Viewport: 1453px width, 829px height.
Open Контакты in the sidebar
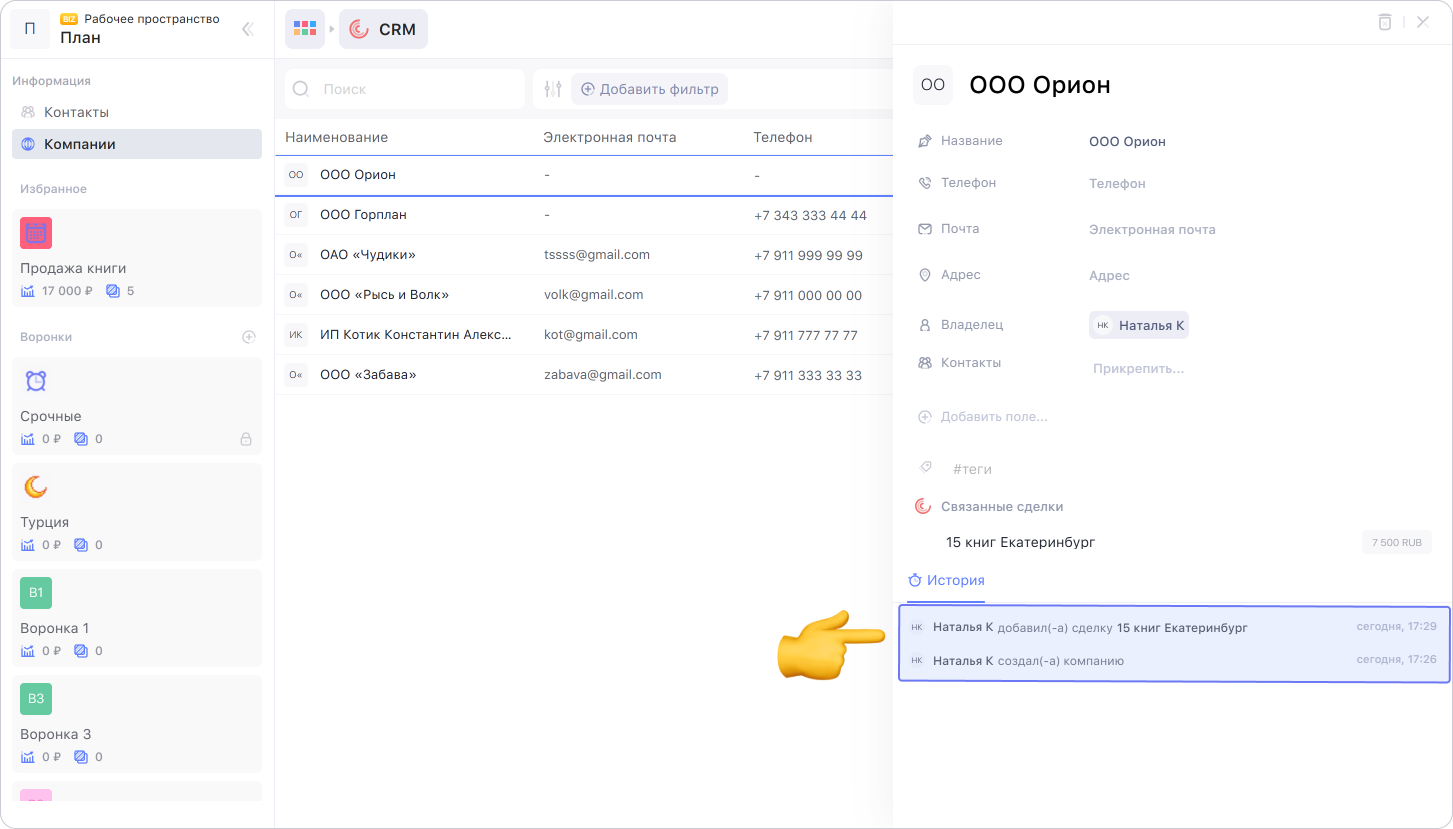76,112
